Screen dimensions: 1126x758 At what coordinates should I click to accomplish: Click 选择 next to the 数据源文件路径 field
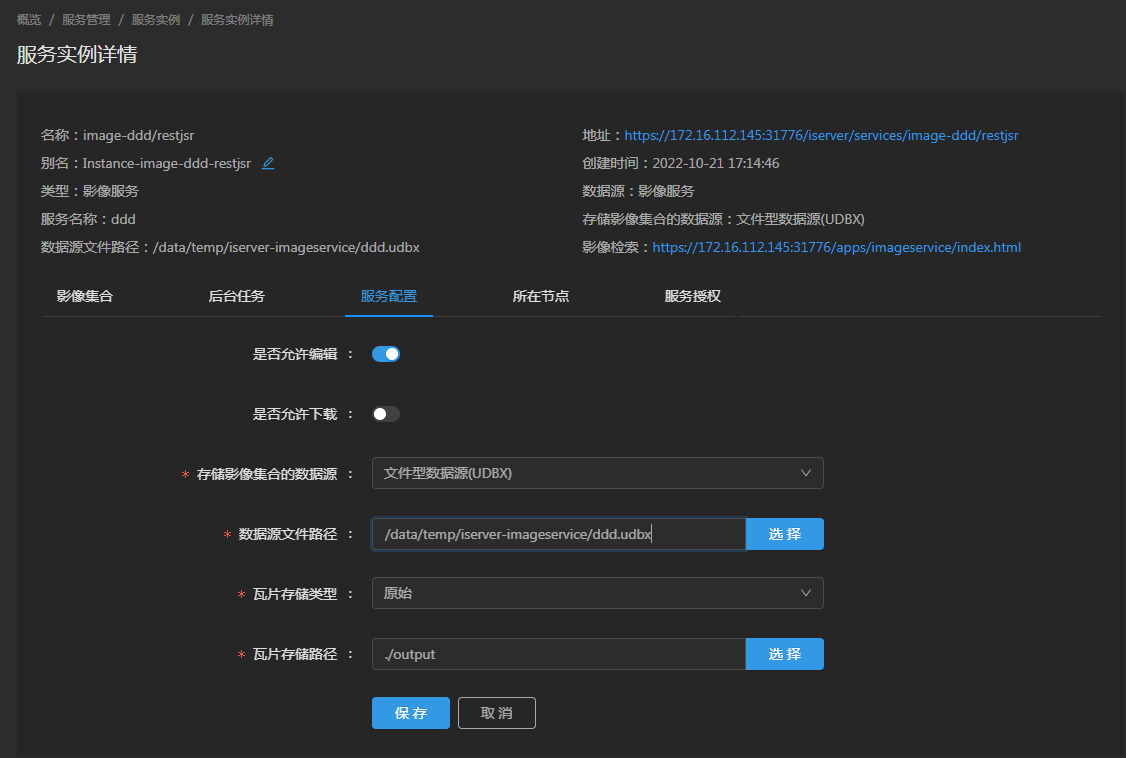784,534
